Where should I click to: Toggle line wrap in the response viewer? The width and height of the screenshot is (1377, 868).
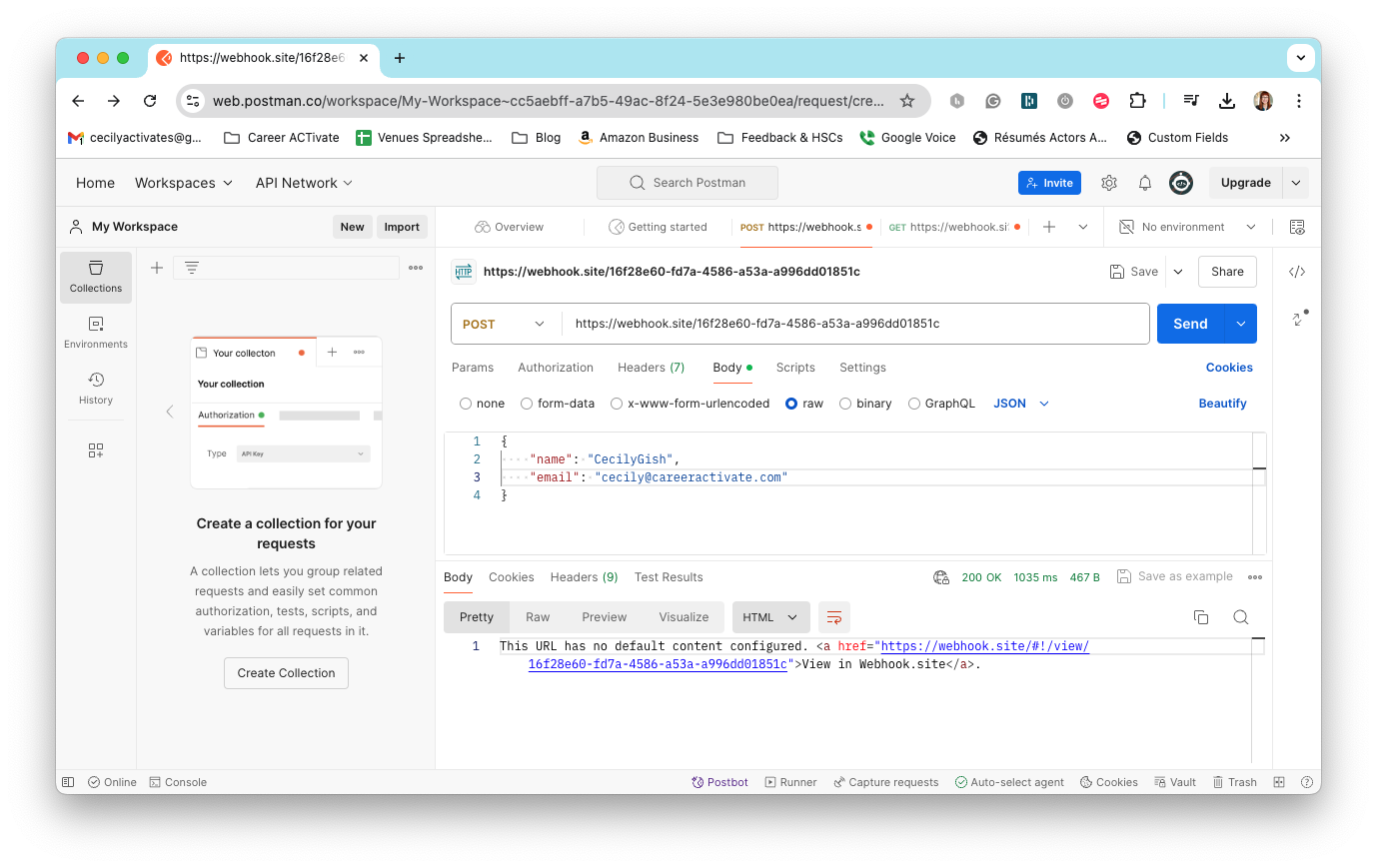click(834, 617)
